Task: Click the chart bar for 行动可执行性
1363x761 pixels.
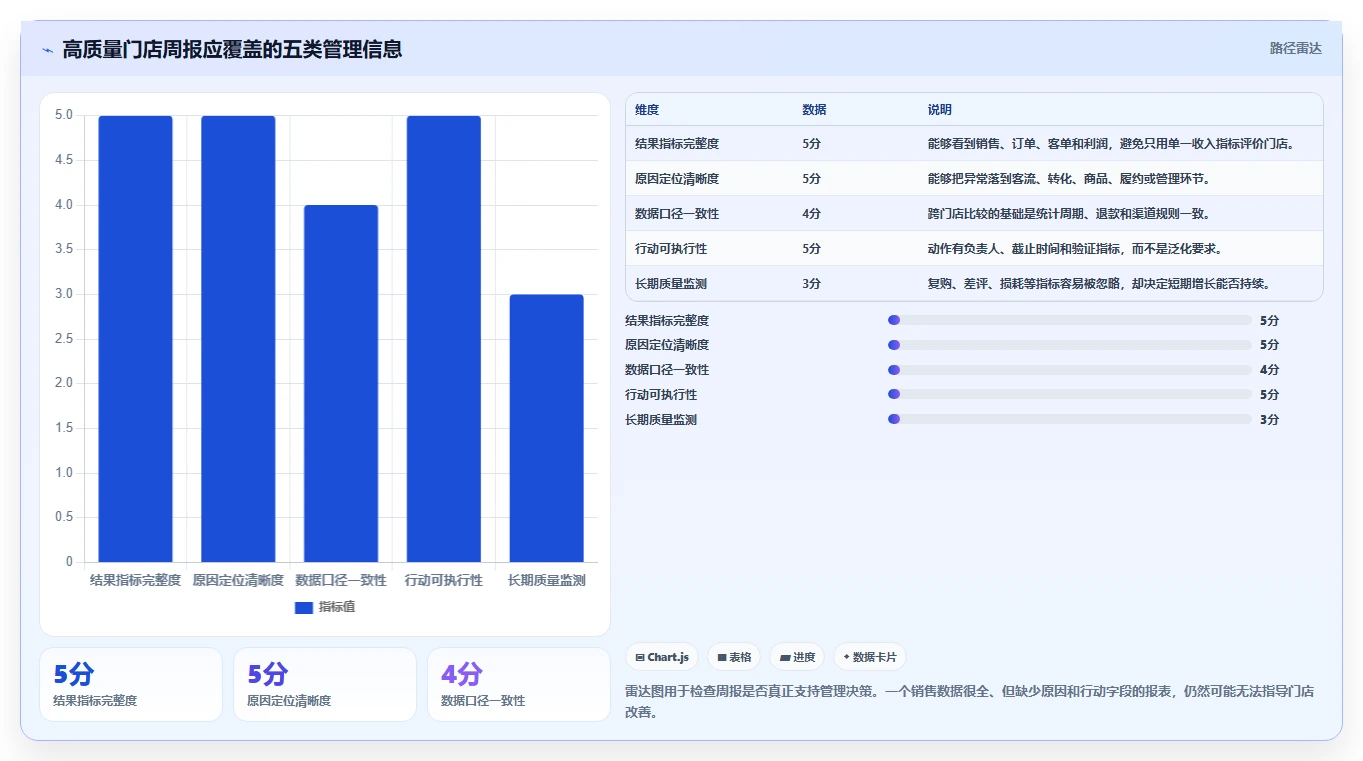Action: pyautogui.click(x=443, y=339)
